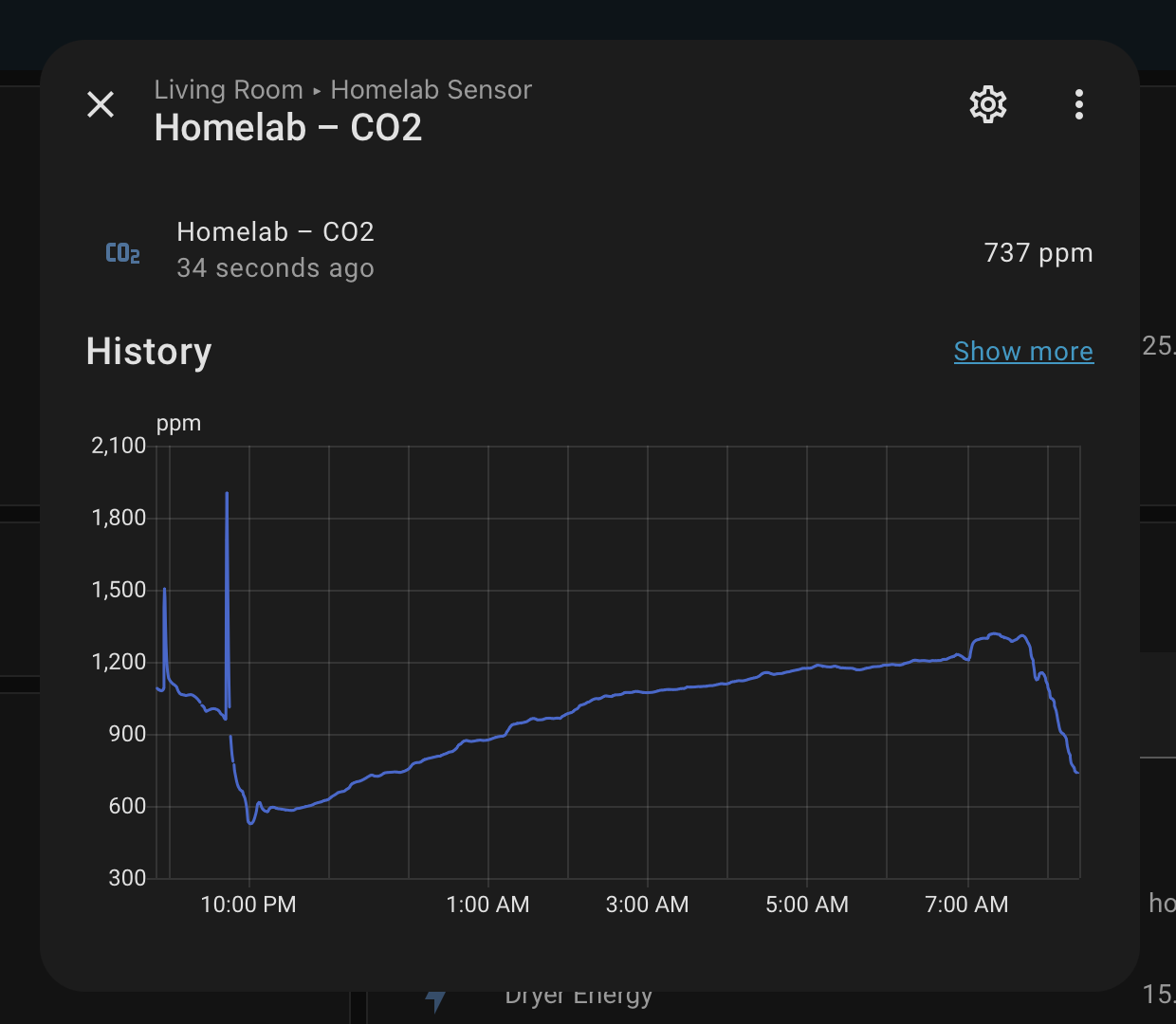Click the blue CO2 sensor icon

[x=122, y=252]
